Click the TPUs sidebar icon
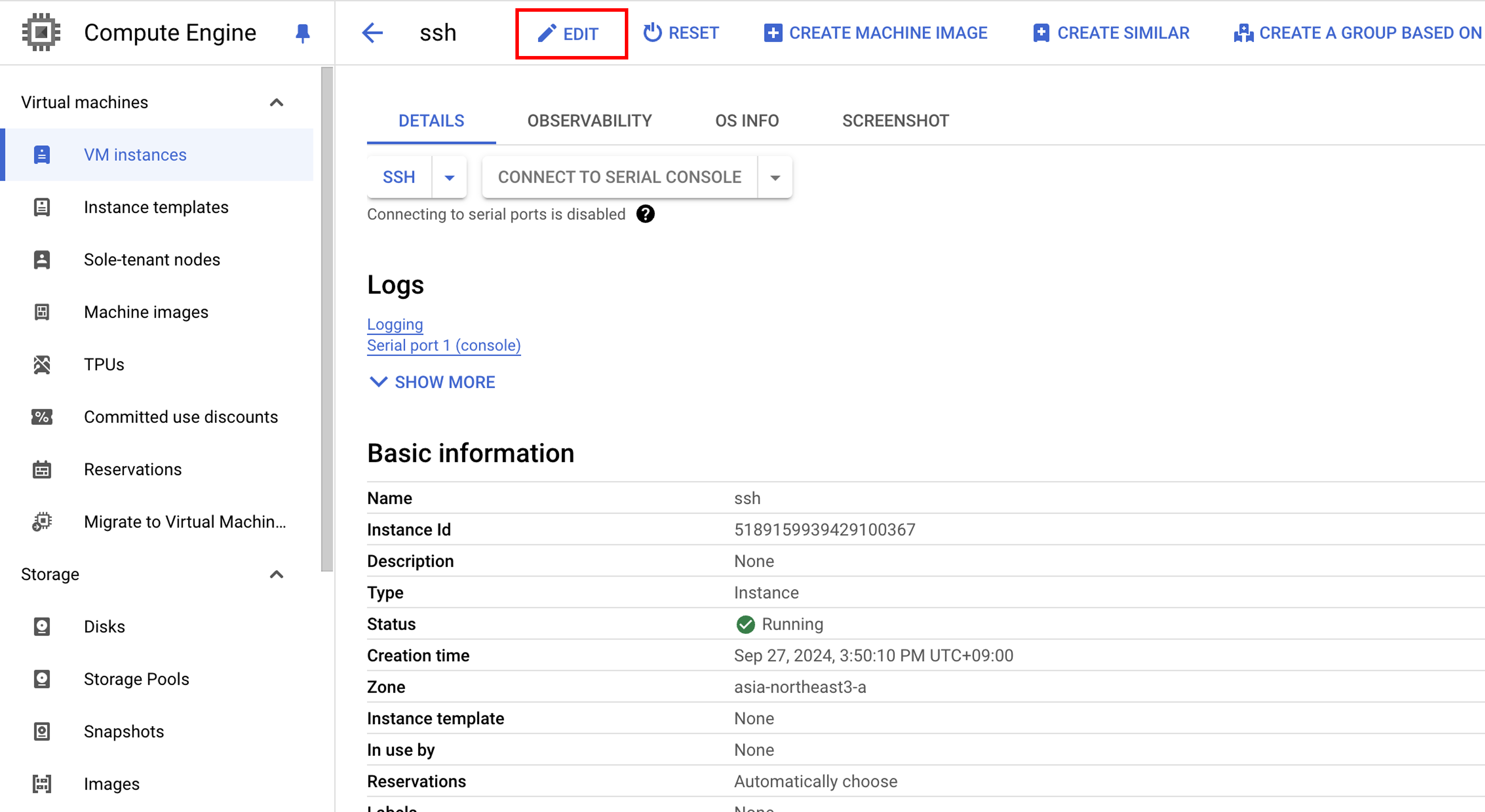Screen dimensions: 1485x812 pyautogui.click(x=42, y=364)
